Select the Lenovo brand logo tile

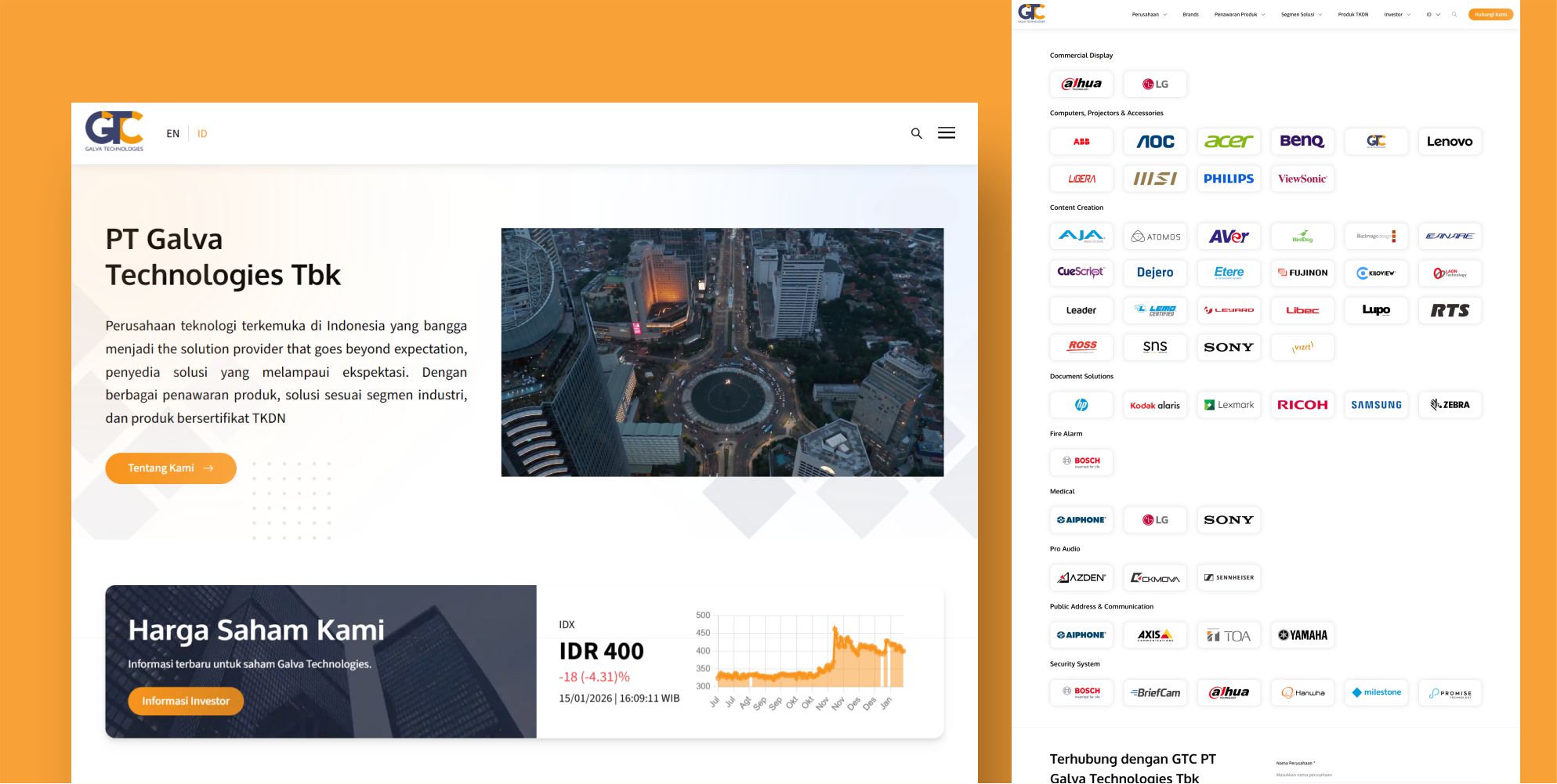[1449, 142]
